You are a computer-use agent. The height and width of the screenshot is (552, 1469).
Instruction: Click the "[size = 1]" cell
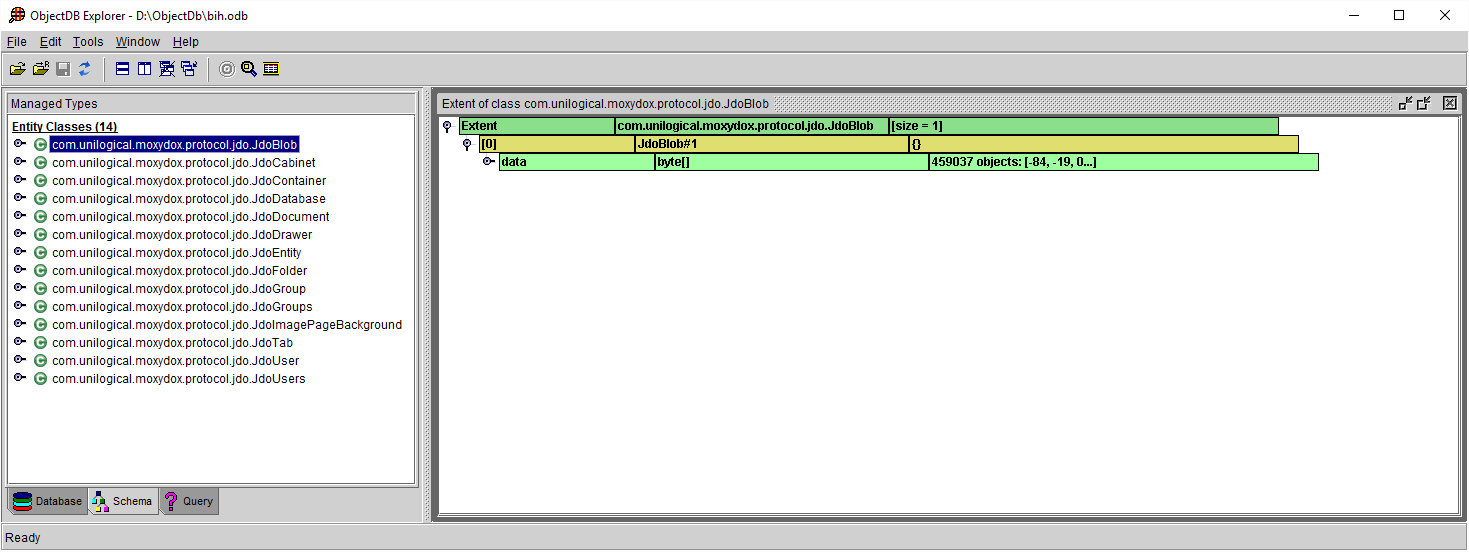tap(1083, 126)
